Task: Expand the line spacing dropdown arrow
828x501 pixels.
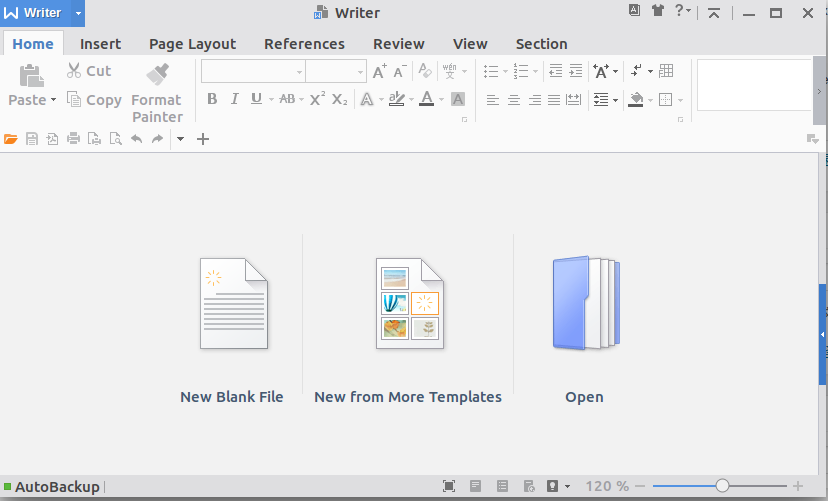Action: pyautogui.click(x=616, y=100)
